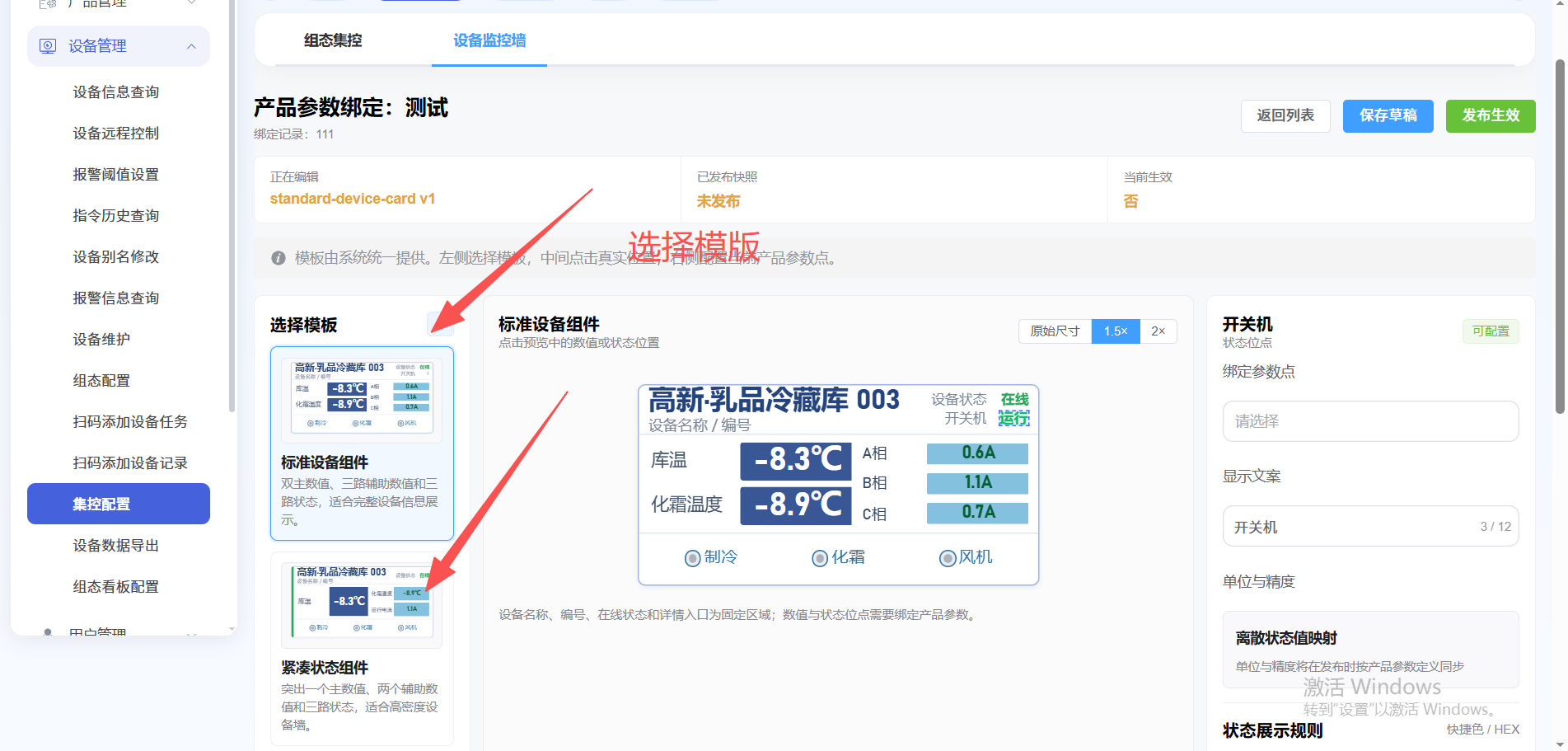The height and width of the screenshot is (751, 1568).
Task: Go to 报警阈值设置 menu item
Action: pyautogui.click(x=116, y=175)
